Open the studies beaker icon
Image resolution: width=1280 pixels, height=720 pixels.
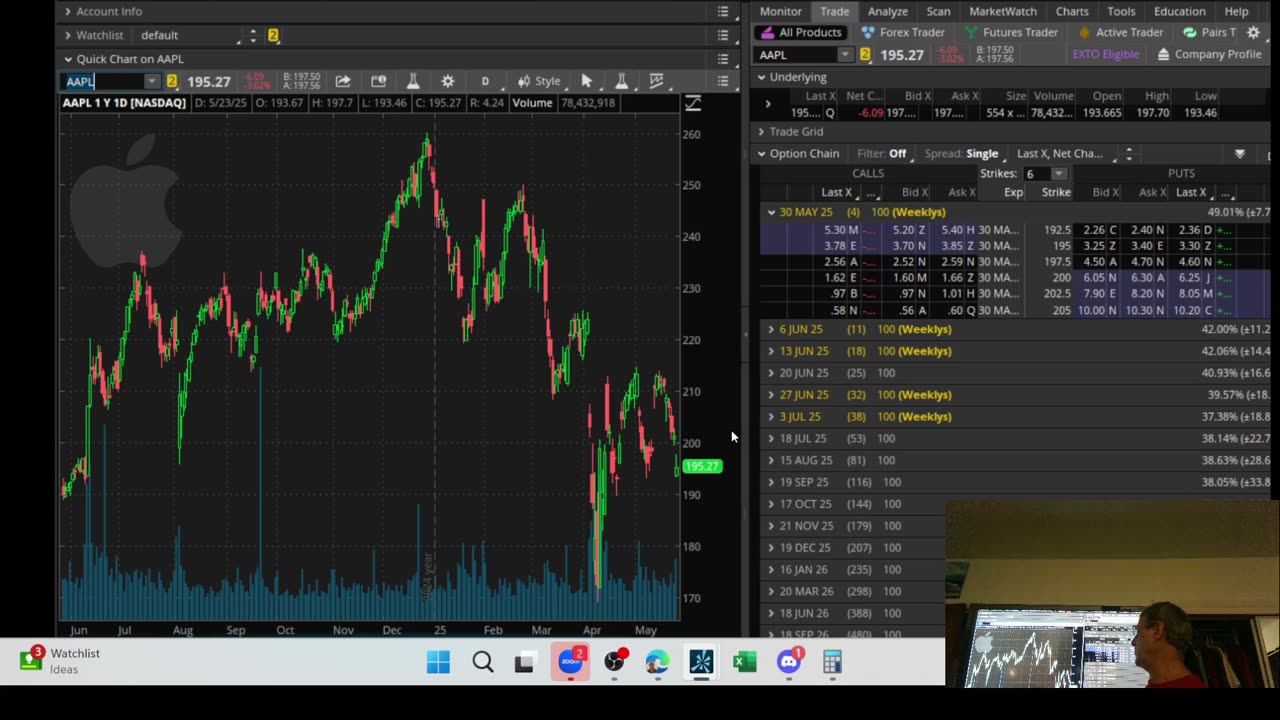click(412, 81)
